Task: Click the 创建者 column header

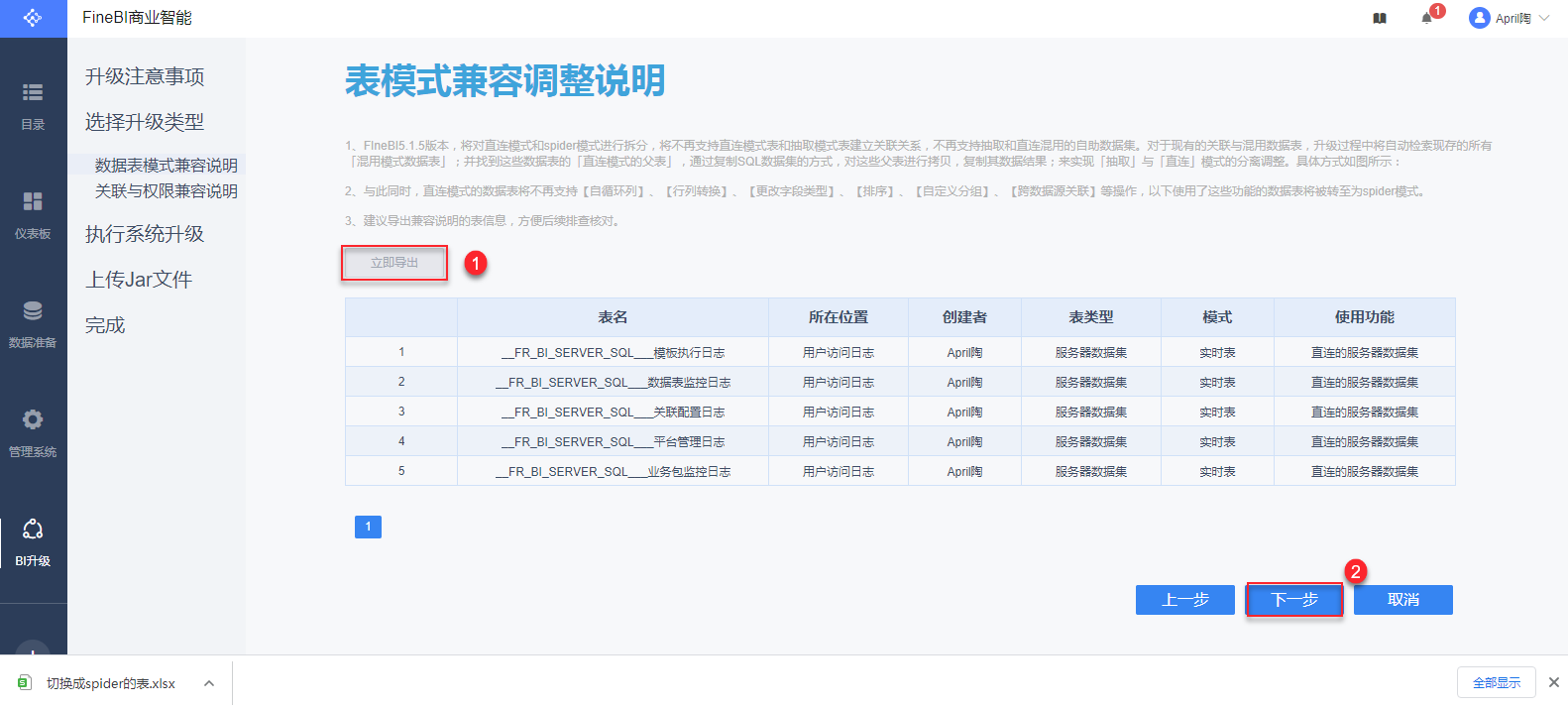Action: pyautogui.click(x=964, y=317)
